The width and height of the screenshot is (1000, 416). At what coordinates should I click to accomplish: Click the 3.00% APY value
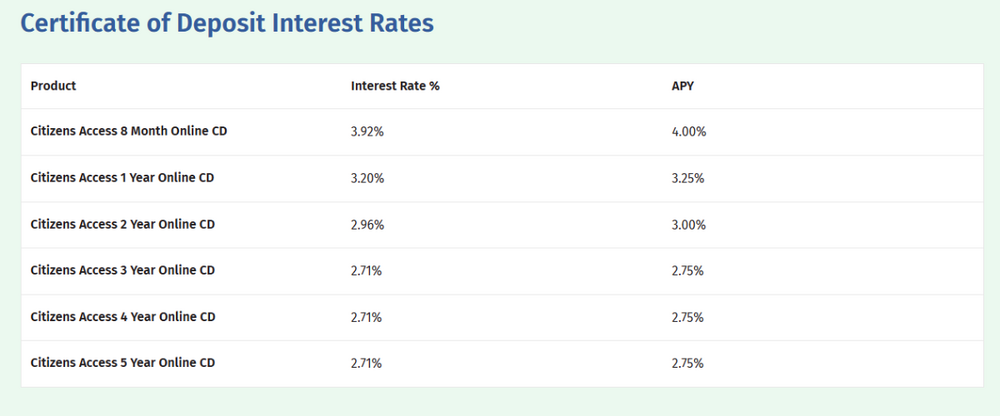click(688, 225)
